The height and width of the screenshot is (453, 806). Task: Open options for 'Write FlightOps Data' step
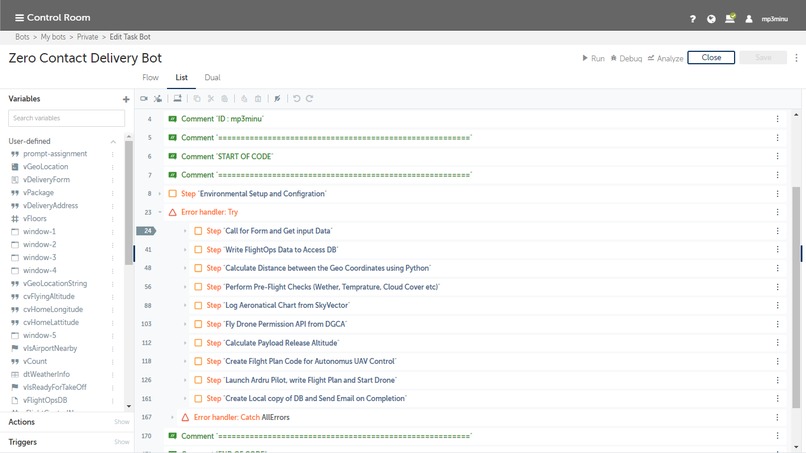coord(777,249)
